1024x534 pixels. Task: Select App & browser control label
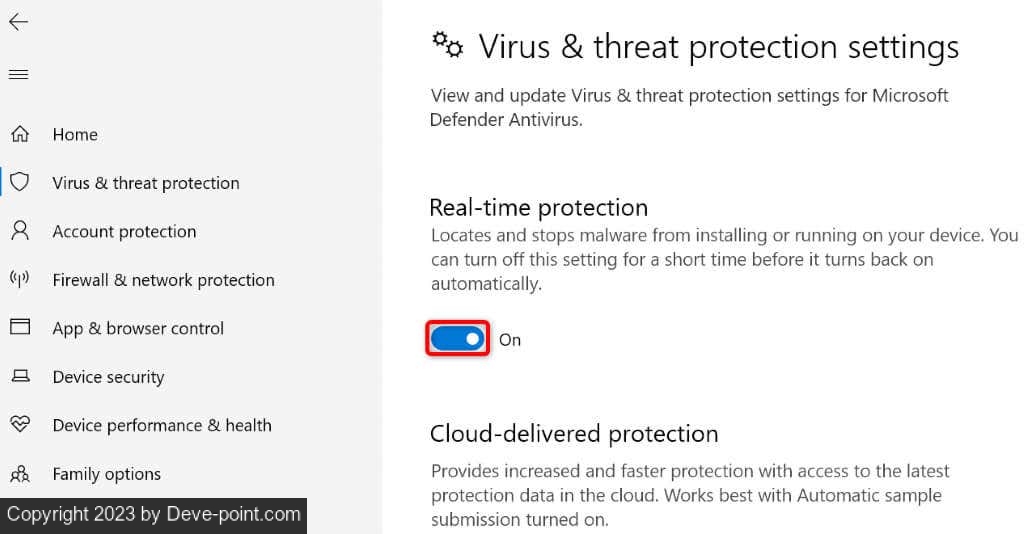point(138,328)
